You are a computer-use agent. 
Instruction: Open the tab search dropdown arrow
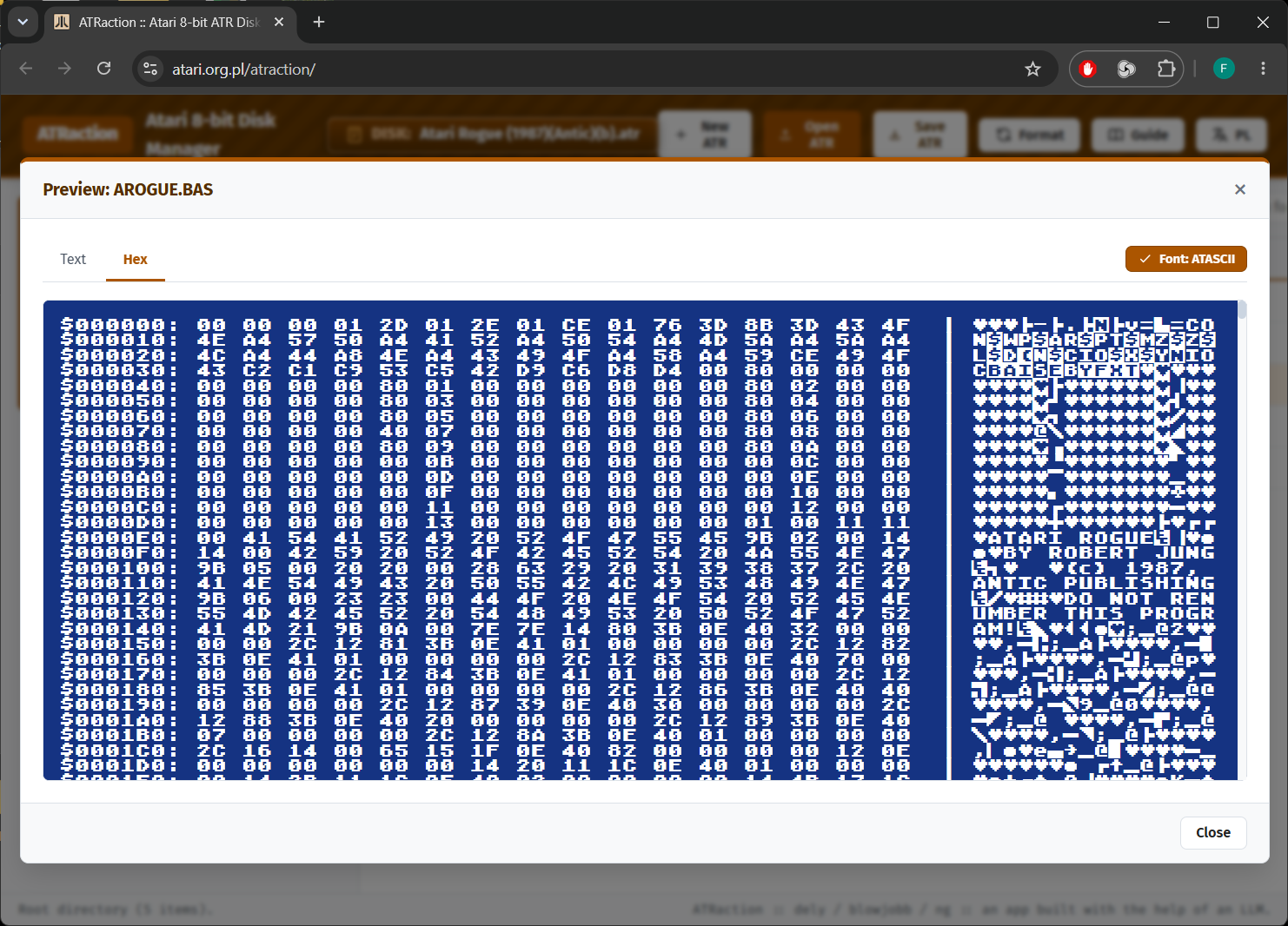[23, 22]
